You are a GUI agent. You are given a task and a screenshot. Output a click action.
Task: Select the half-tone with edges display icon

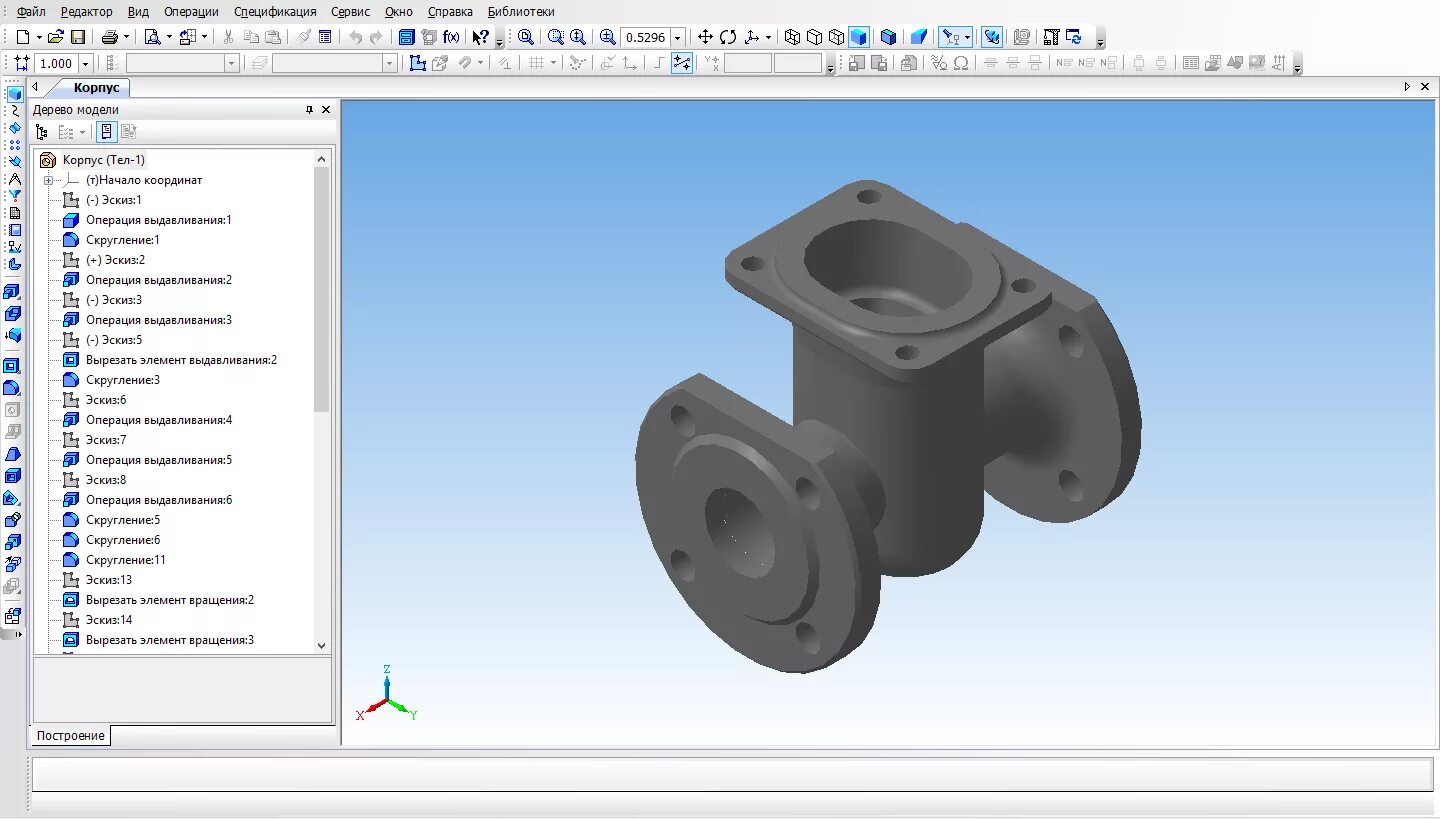[888, 37]
